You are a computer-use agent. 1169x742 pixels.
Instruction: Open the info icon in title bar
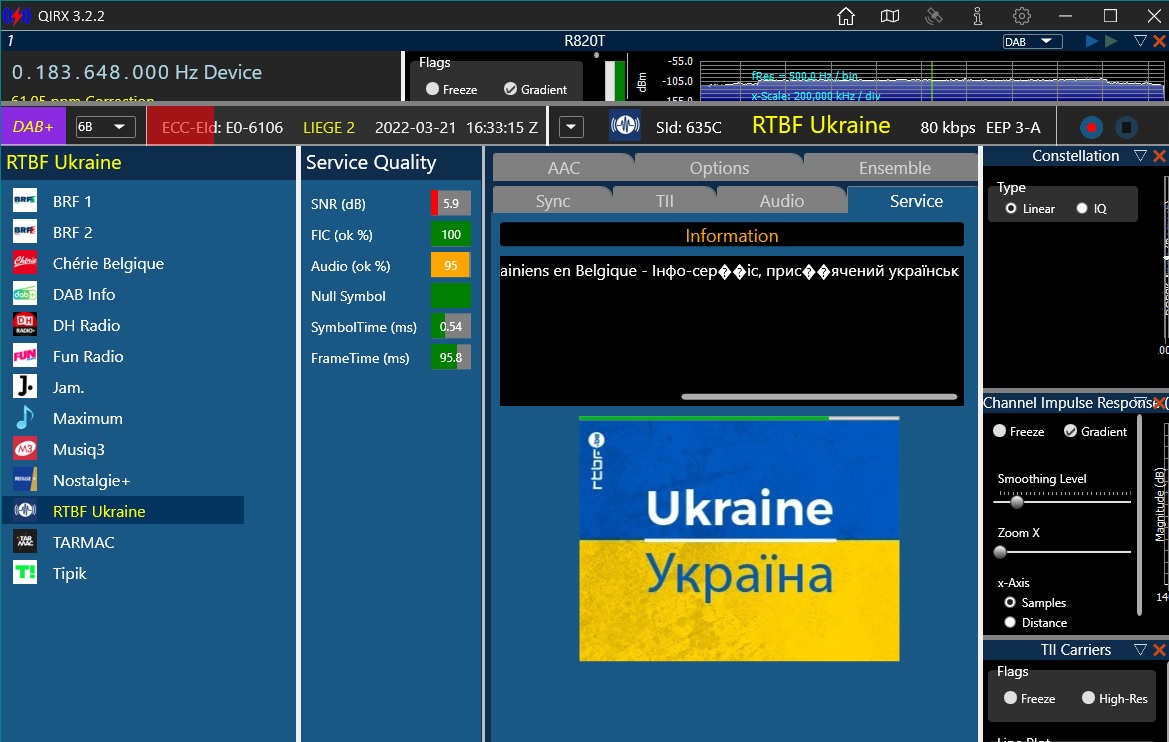pyautogui.click(x=977, y=16)
